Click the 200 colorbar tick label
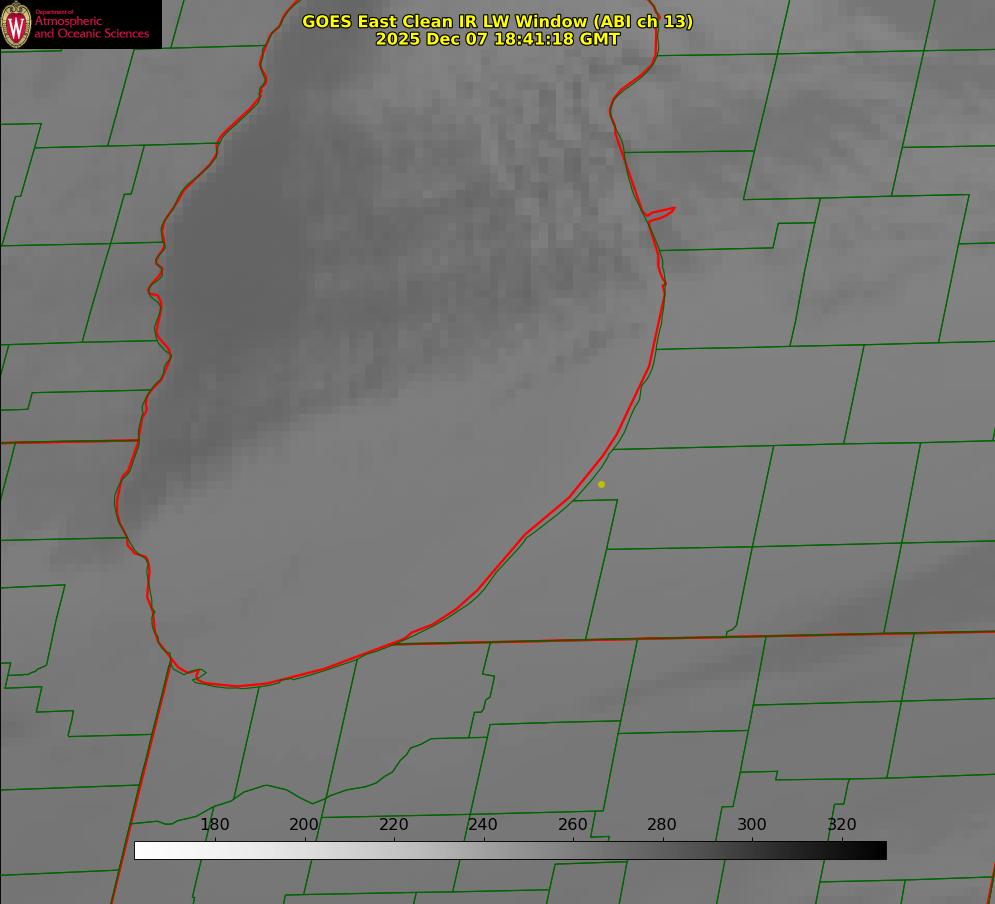This screenshot has height=904, width=995. 304,825
